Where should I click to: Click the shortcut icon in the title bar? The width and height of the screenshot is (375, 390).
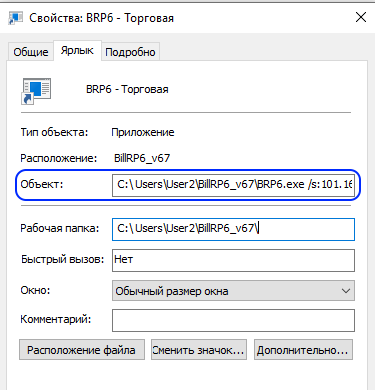15,17
